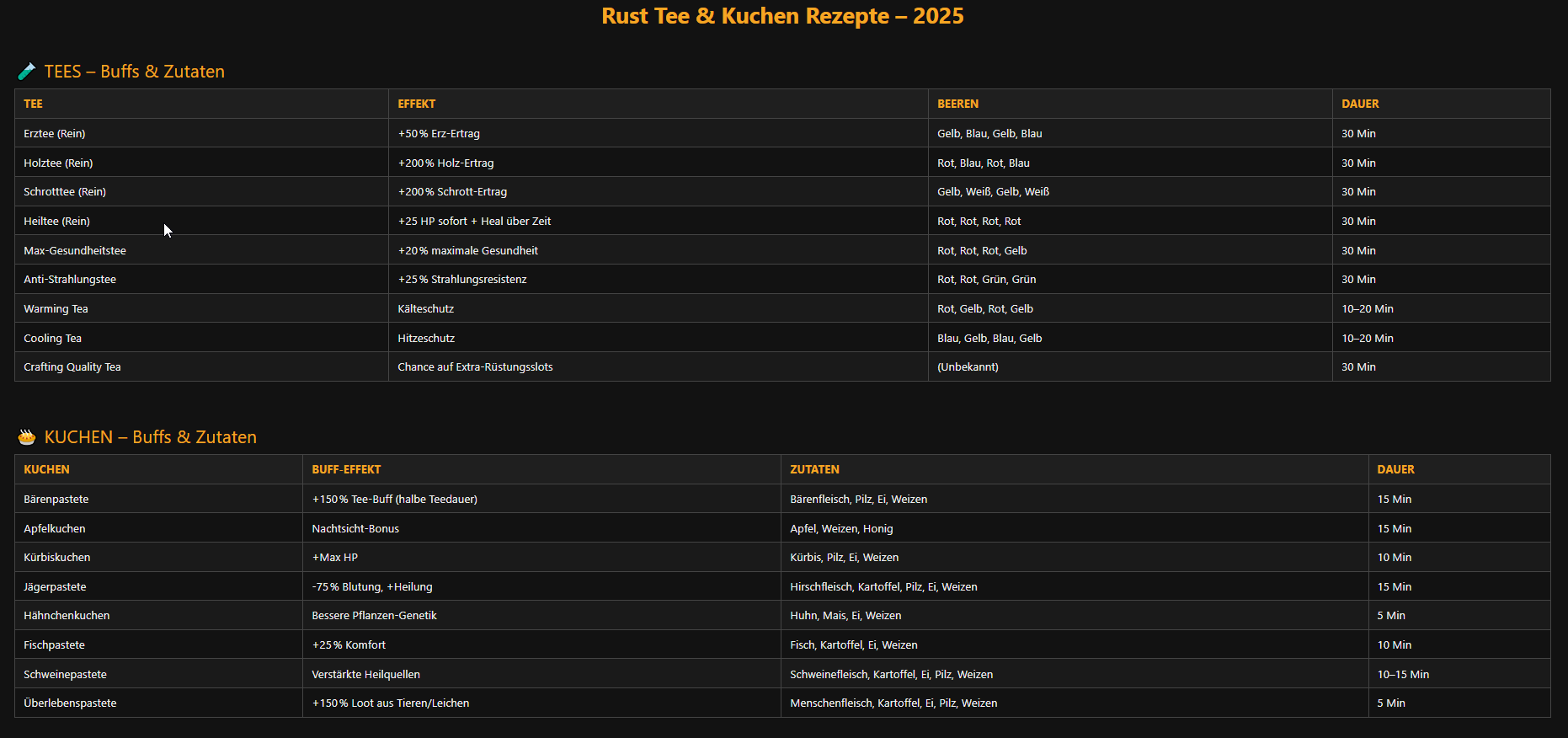Select the Huhn, Mais, Ei, Weizen ingredients
Image resolution: width=1568 pixels, height=738 pixels.
click(845, 616)
